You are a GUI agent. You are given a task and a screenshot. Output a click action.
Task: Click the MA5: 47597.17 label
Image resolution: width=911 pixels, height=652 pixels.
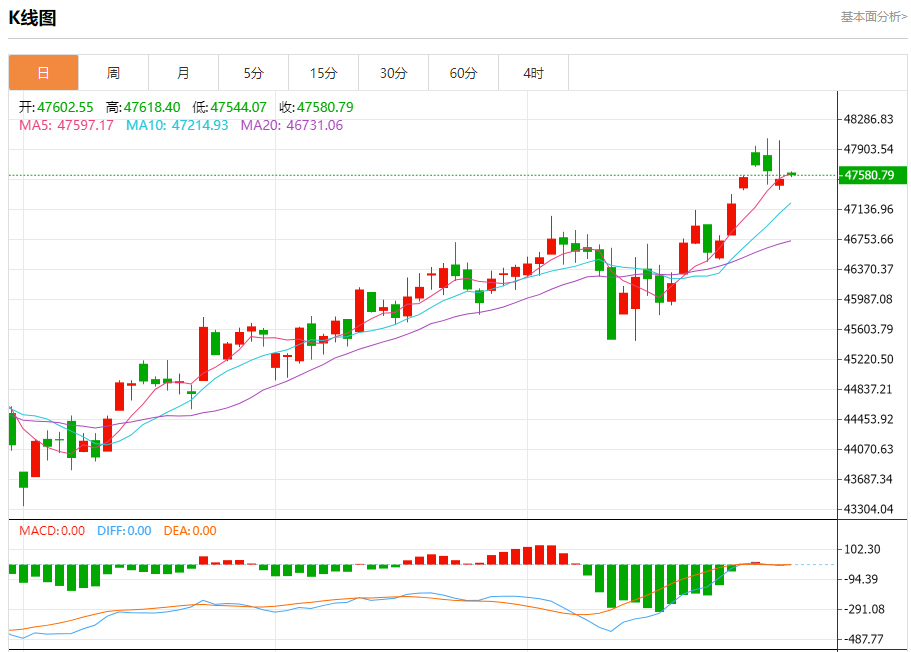point(66,125)
